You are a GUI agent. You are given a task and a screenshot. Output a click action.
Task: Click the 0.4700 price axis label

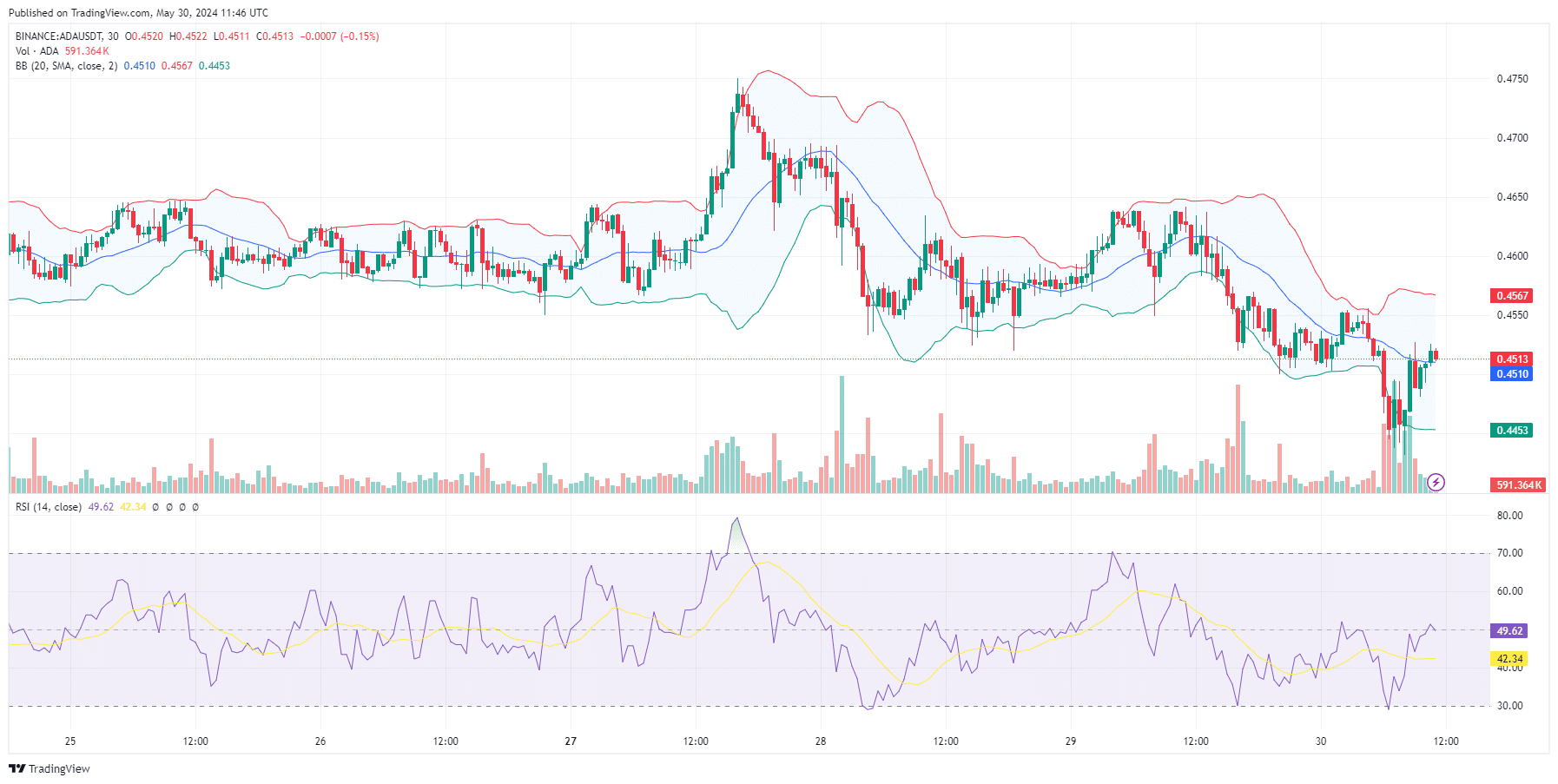click(x=1512, y=138)
